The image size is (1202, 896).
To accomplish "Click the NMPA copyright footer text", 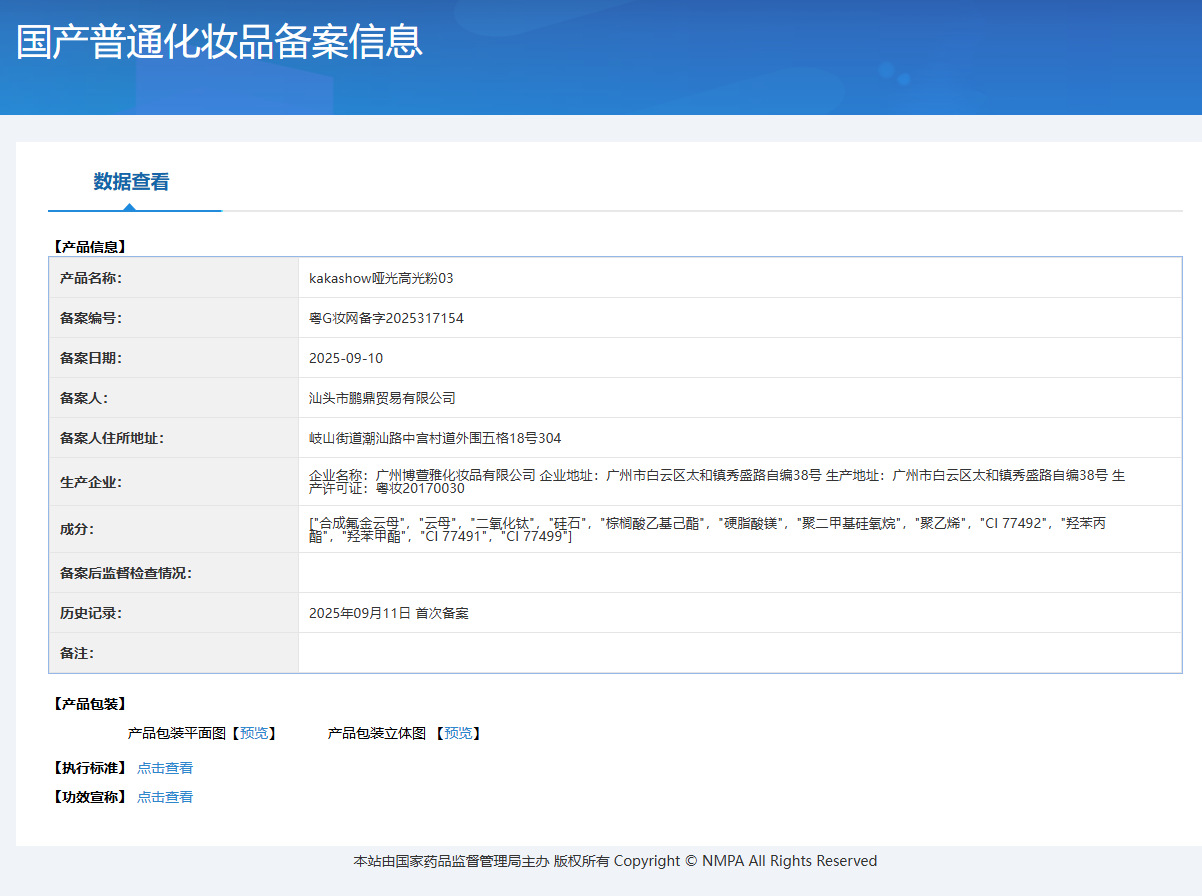I will (x=615, y=861).
